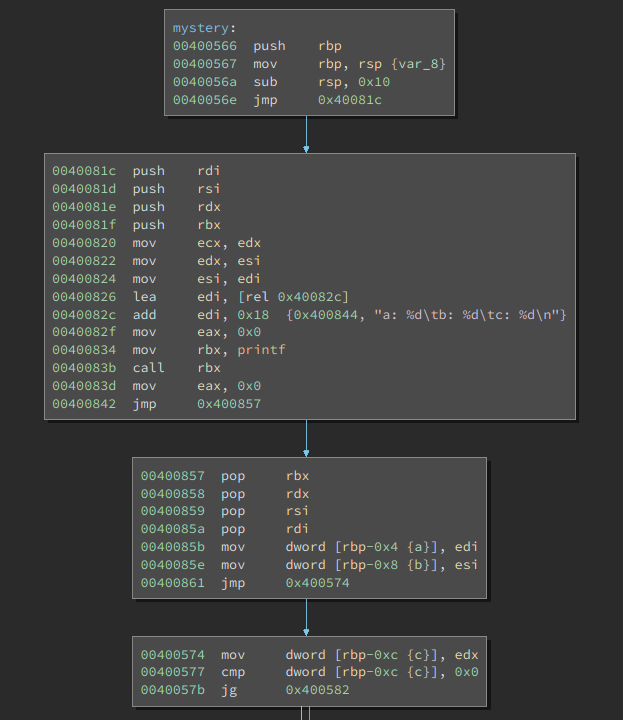The width and height of the screenshot is (623, 720).
Task: Click the "a: %d\tb: %d\tc: %d\n" format string
Action: point(468,315)
